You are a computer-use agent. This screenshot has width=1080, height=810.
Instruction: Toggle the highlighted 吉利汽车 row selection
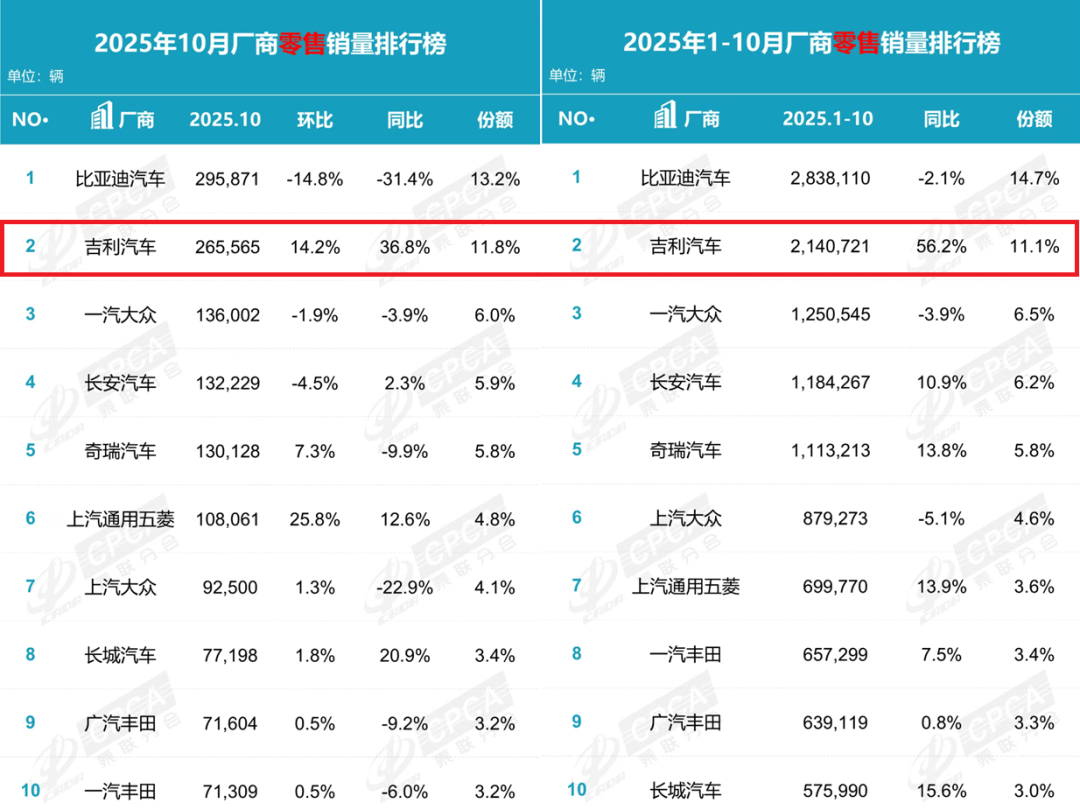[270, 247]
